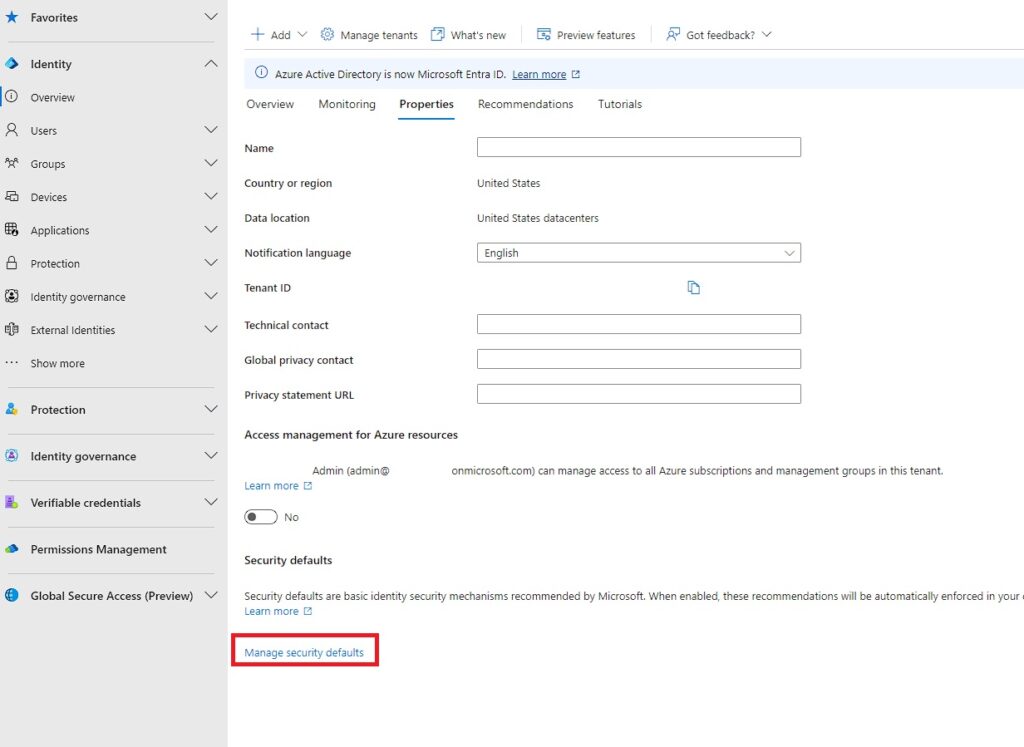Open the Notification language dropdown
The height and width of the screenshot is (747, 1024).
coord(639,253)
